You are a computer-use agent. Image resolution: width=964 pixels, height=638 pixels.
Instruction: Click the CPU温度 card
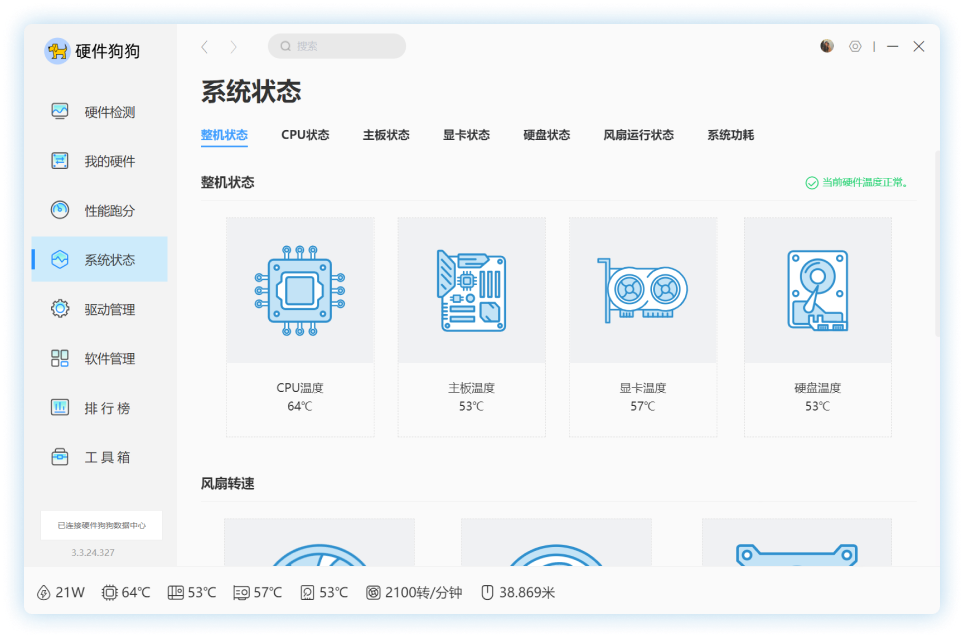[300, 327]
